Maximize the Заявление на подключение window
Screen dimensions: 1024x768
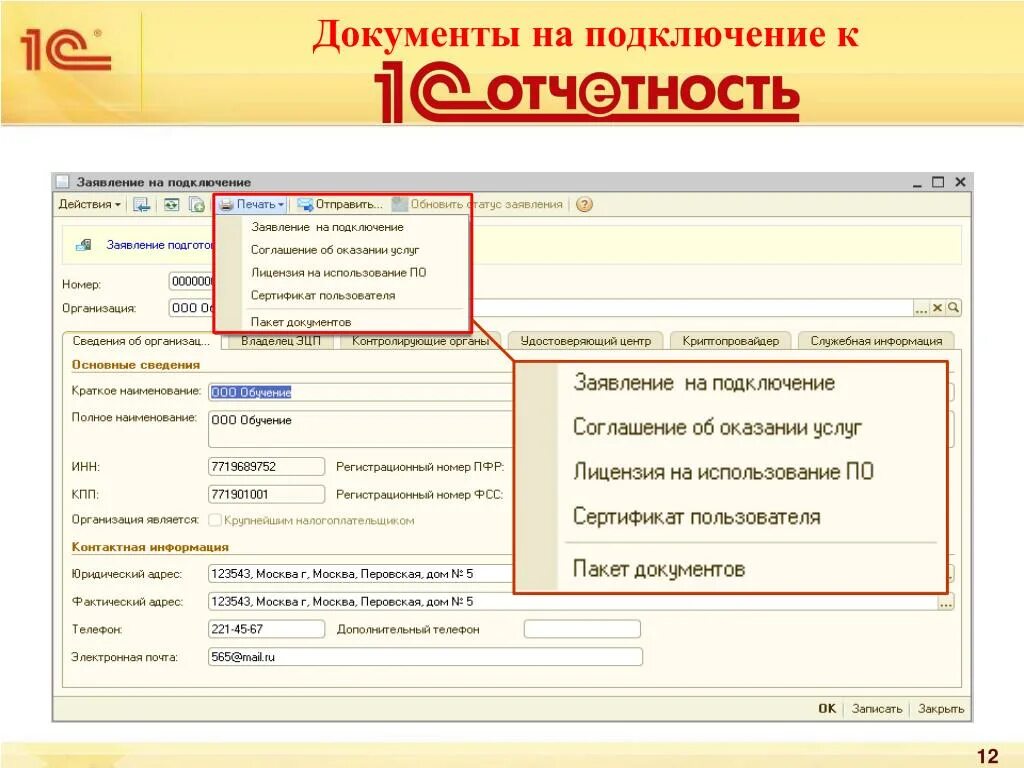938,182
